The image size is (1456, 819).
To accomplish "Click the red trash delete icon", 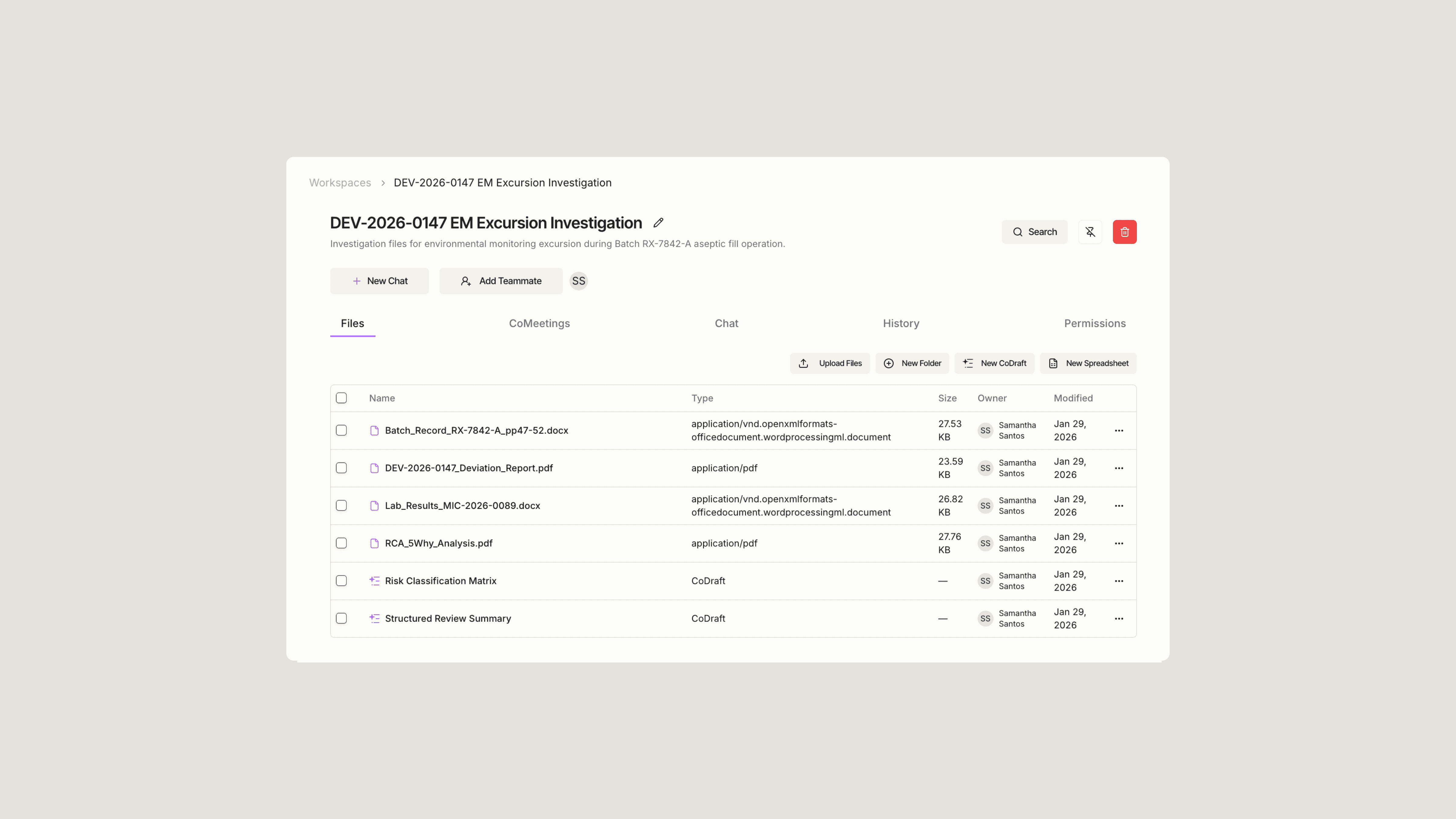I will point(1124,232).
